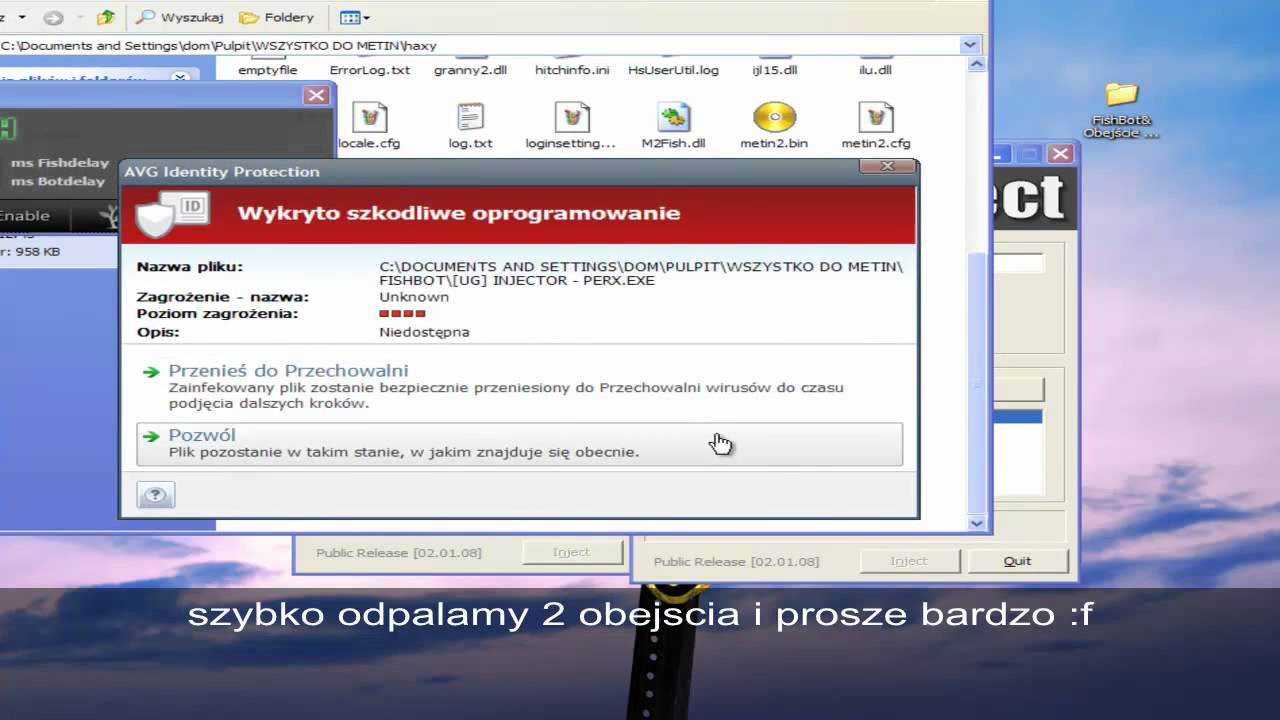Click the text field in right Injector window
The height and width of the screenshot is (720, 1280).
[1018, 264]
